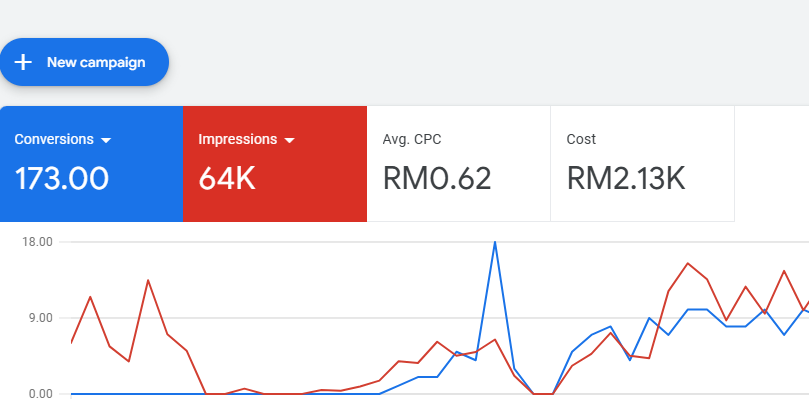Select the Impressions metric label
Image resolution: width=809 pixels, height=399 pixels.
tap(238, 139)
